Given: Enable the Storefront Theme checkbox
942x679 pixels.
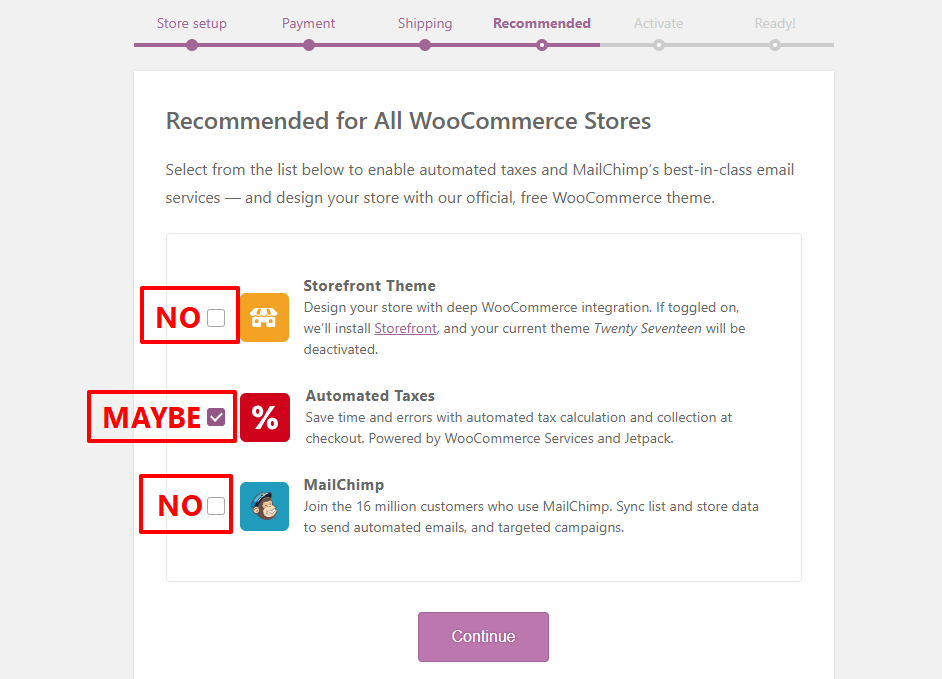Looking at the screenshot, I should (216, 318).
